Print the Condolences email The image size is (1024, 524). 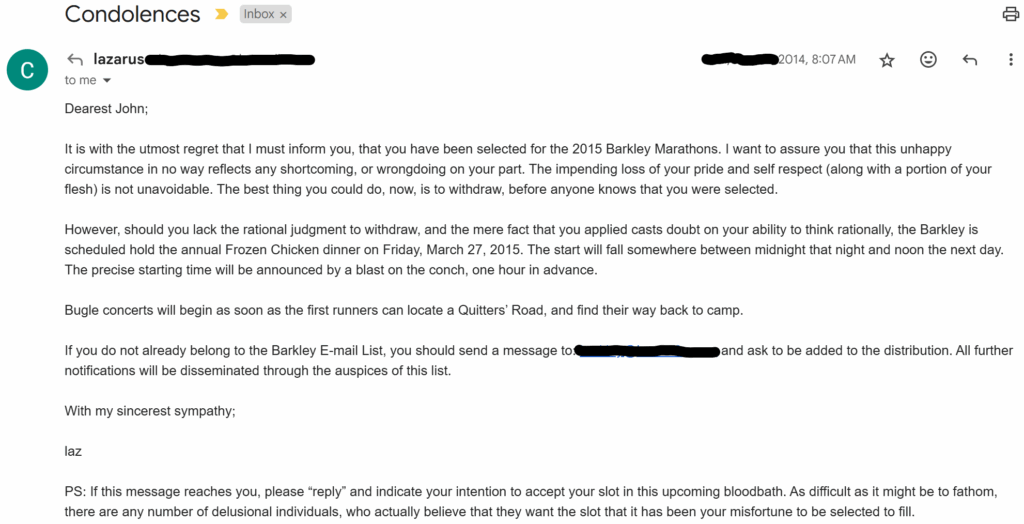1011,14
